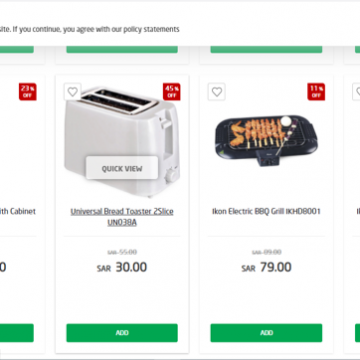
Task: Click the SAR 30.00 toaster price
Action: (122, 267)
